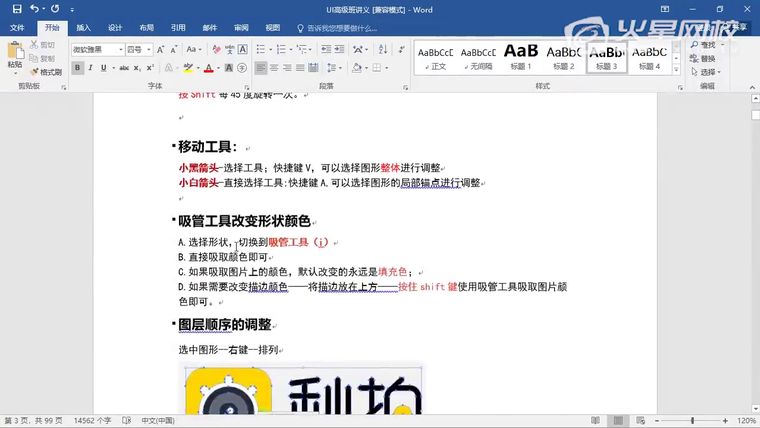Switch to the 审阅 (Review) tab
Viewport: 760px width, 428px height.
point(241,28)
